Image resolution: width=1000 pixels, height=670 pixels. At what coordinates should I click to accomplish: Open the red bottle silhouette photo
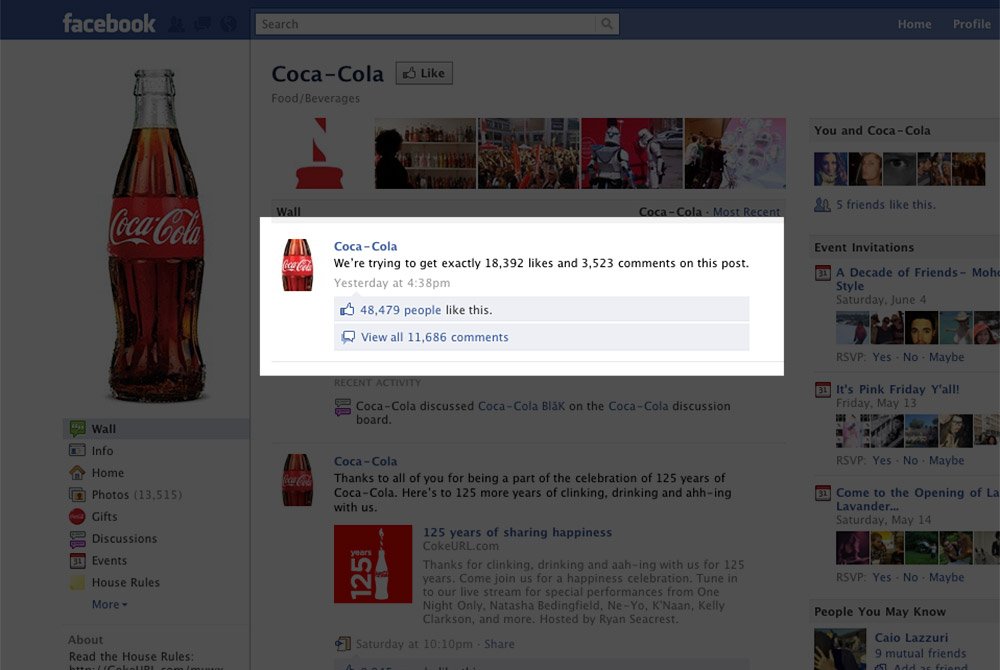click(x=320, y=153)
